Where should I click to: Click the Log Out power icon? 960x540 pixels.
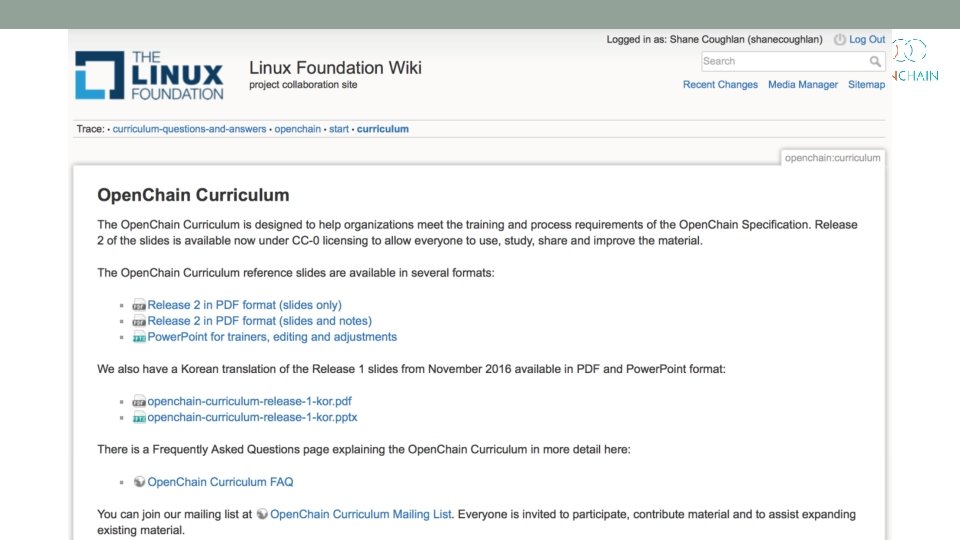click(x=839, y=40)
